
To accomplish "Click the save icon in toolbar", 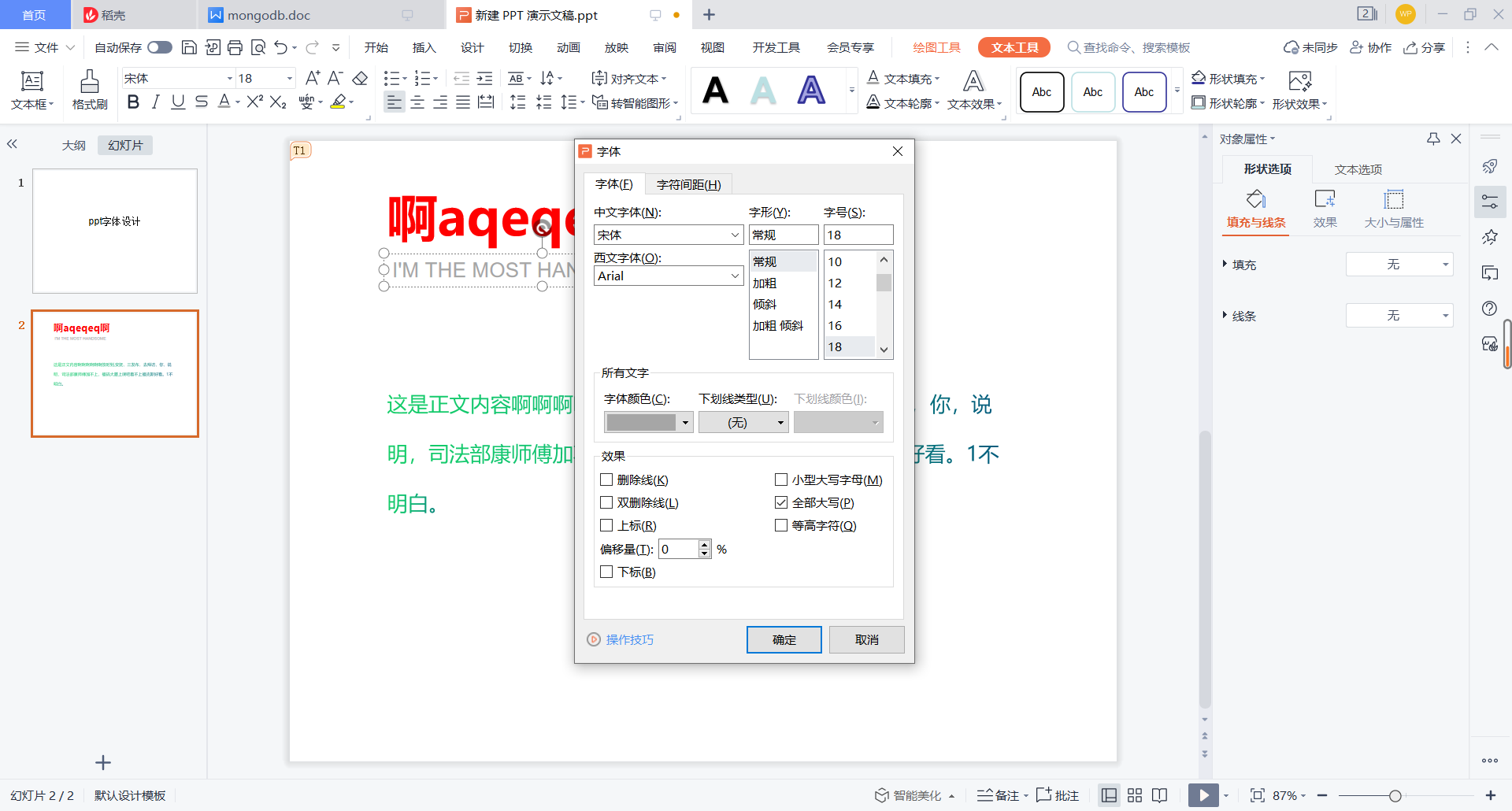I will (189, 47).
